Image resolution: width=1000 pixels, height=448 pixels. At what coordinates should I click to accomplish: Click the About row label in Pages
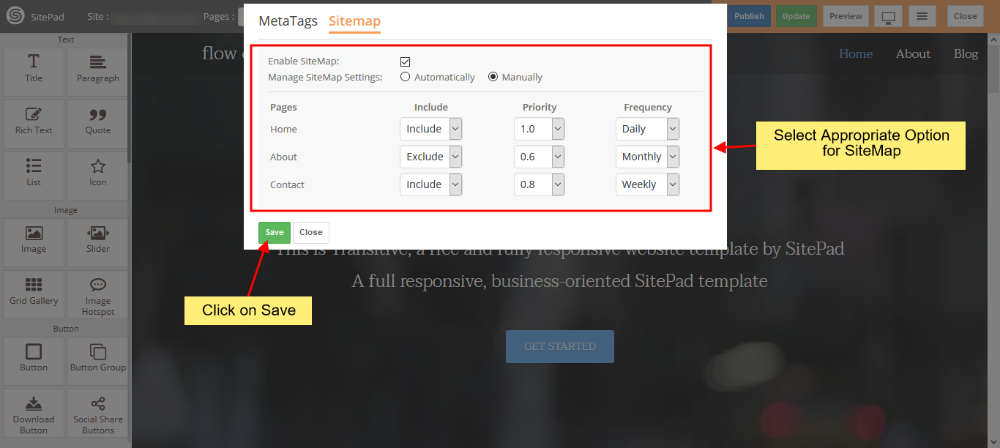click(x=284, y=156)
